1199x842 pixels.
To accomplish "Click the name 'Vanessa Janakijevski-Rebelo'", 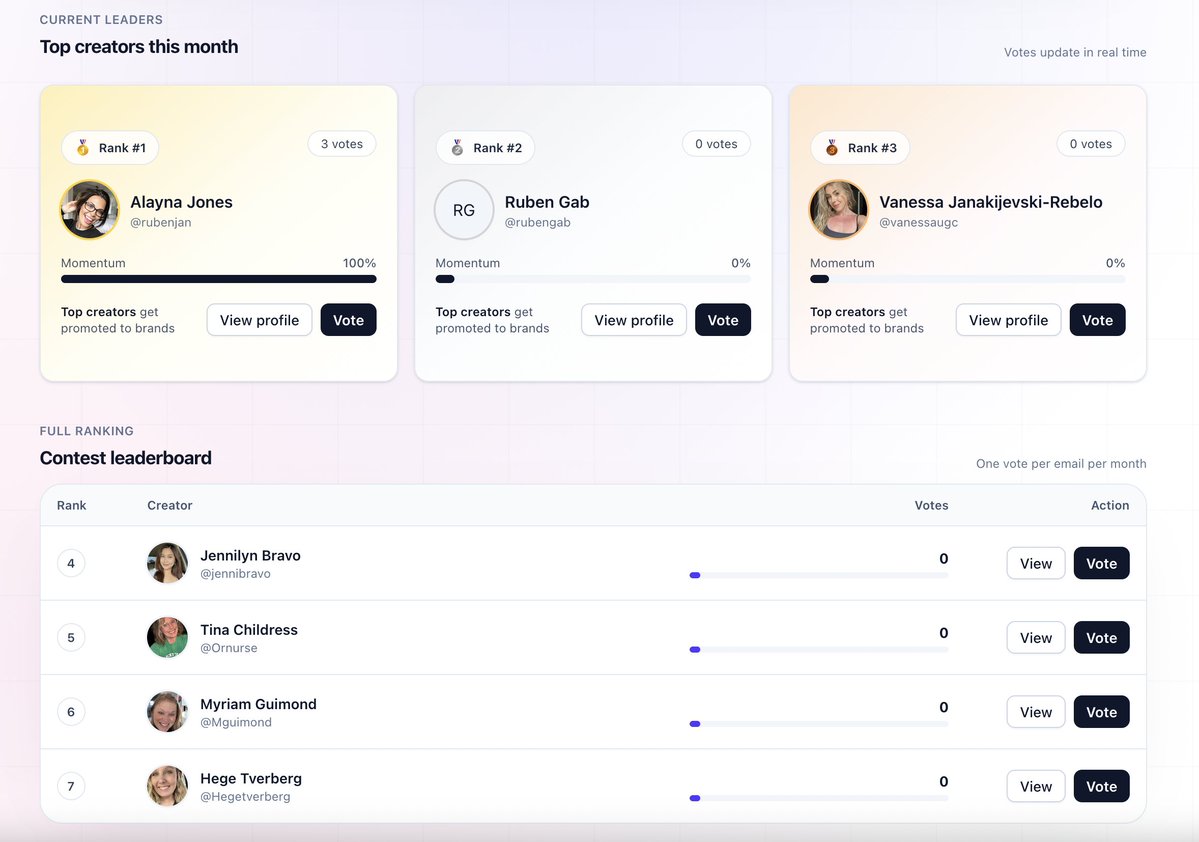I will pyautogui.click(x=991, y=202).
